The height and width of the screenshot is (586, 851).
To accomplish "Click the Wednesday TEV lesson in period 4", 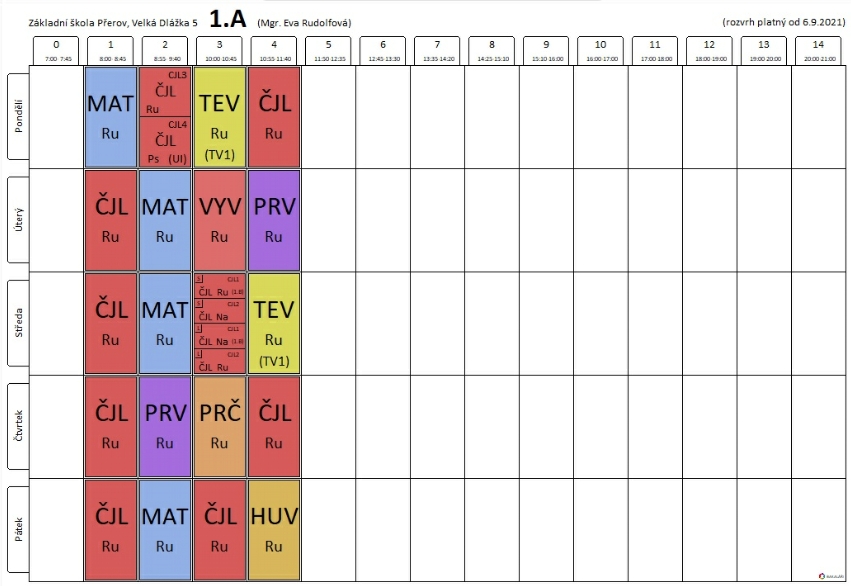I will point(274,323).
